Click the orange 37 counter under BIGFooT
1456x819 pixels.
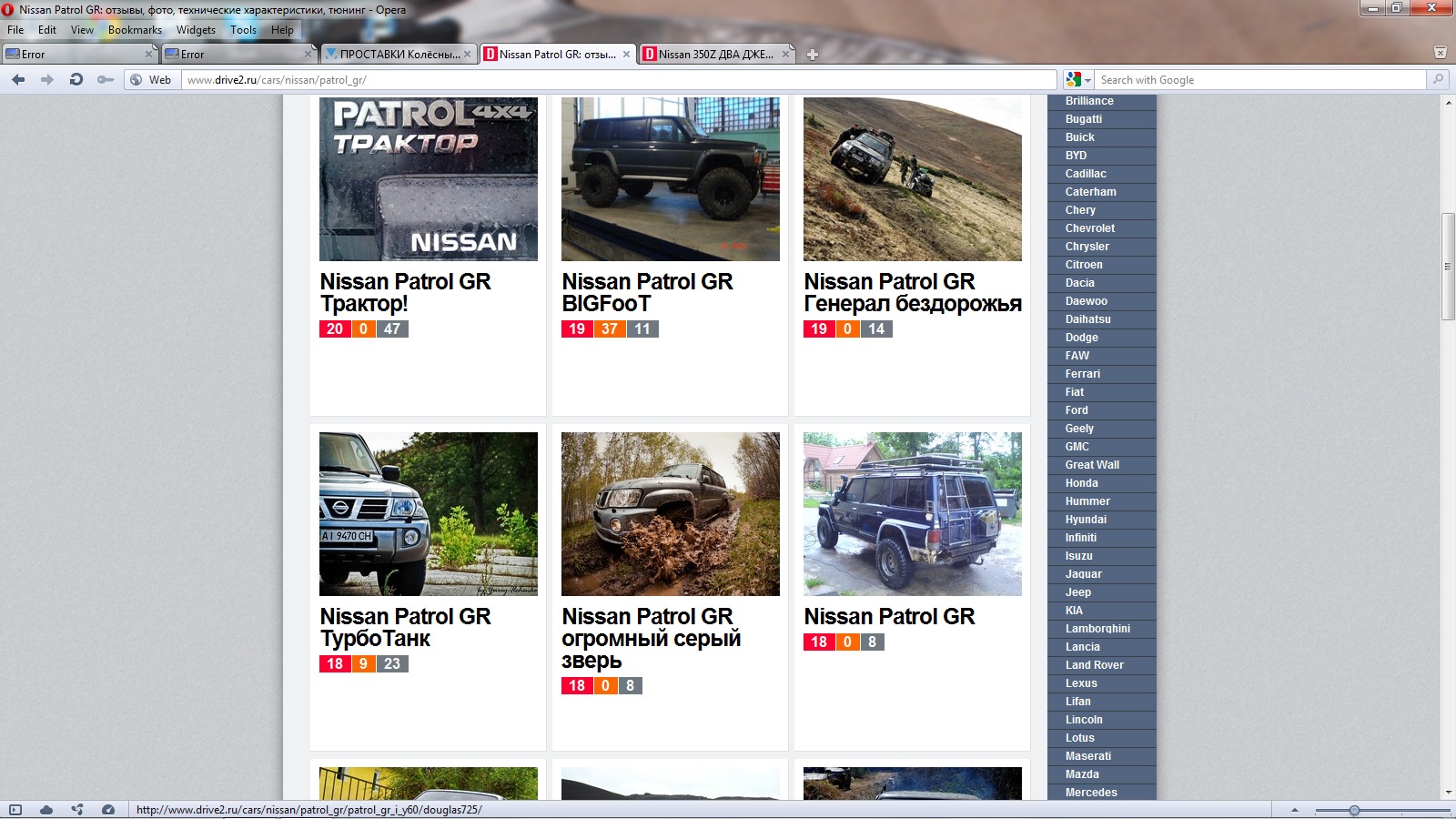click(610, 329)
